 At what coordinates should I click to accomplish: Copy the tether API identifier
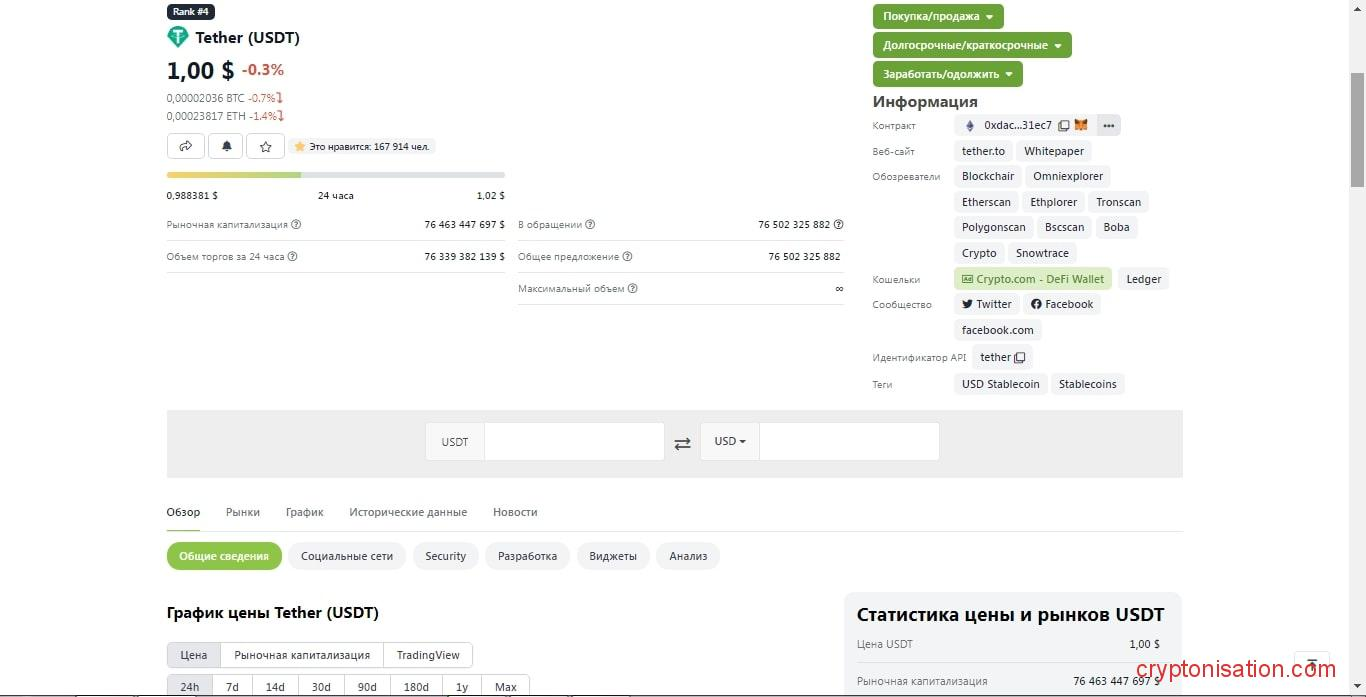[1019, 358]
